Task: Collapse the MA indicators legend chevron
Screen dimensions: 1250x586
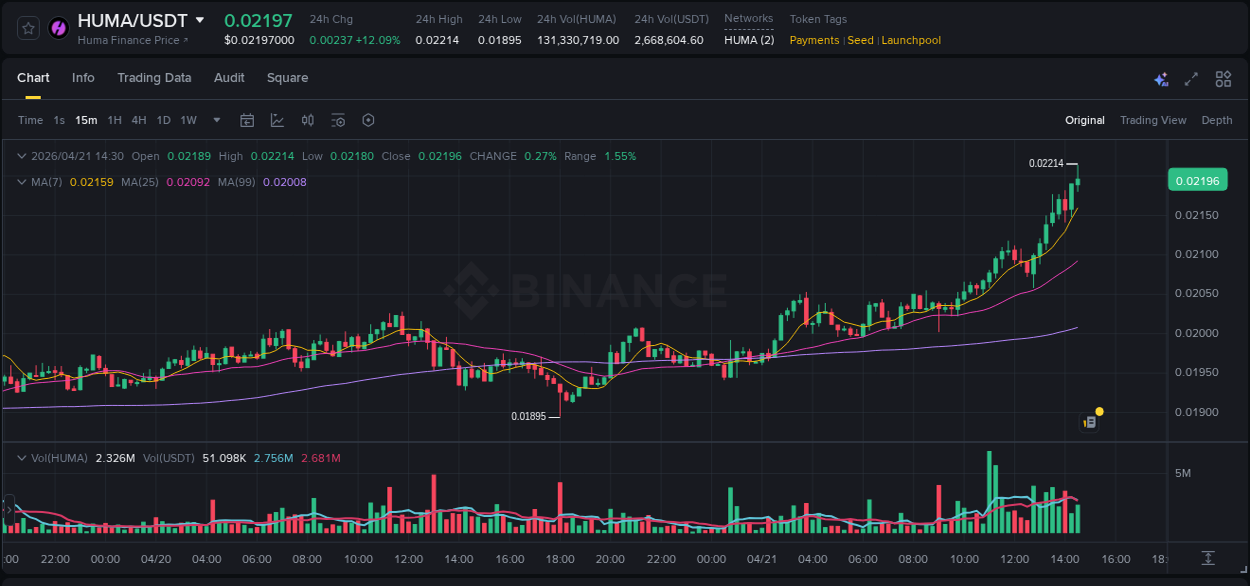Action: coord(21,182)
